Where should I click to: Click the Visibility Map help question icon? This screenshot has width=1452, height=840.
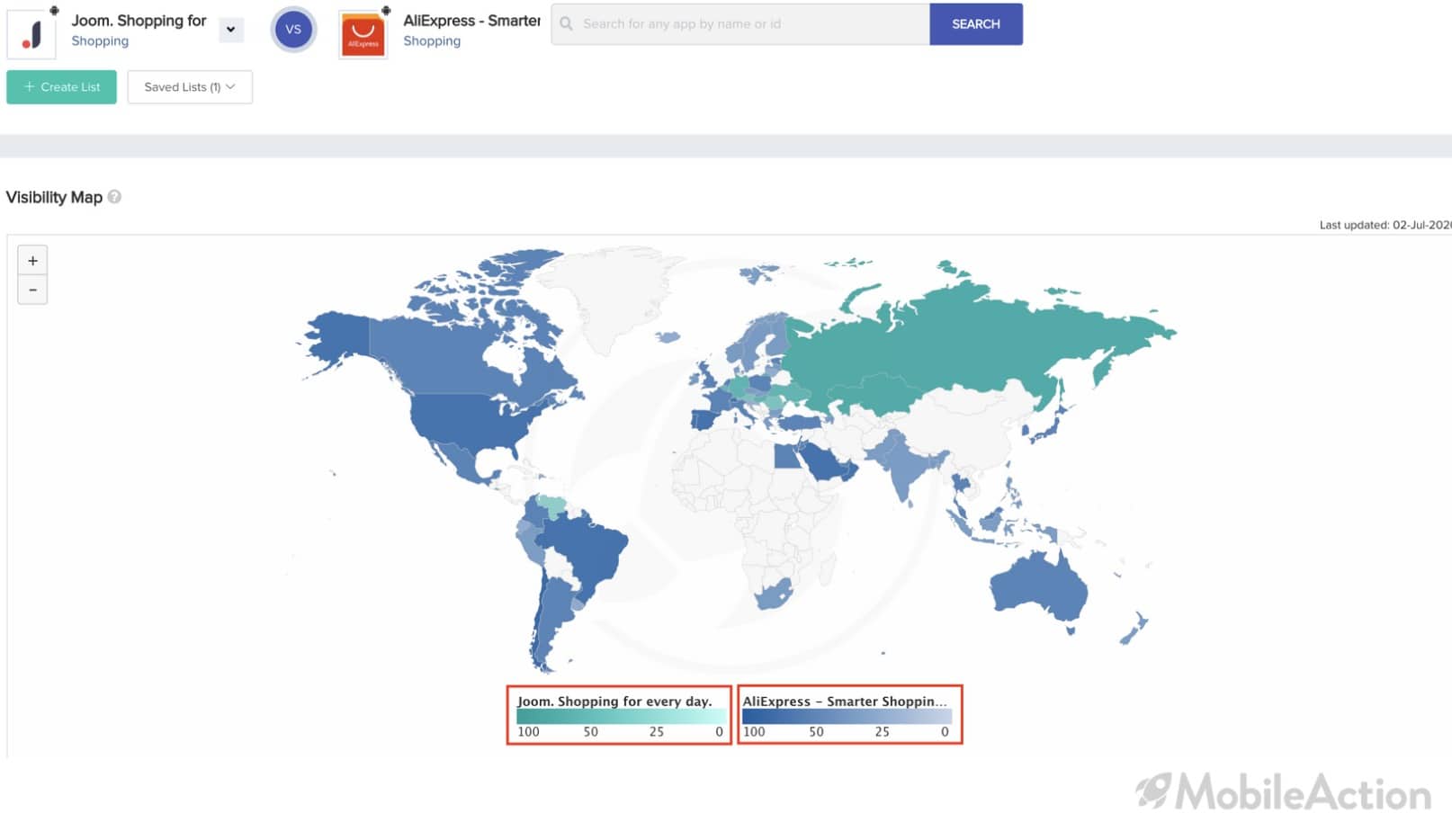114,197
